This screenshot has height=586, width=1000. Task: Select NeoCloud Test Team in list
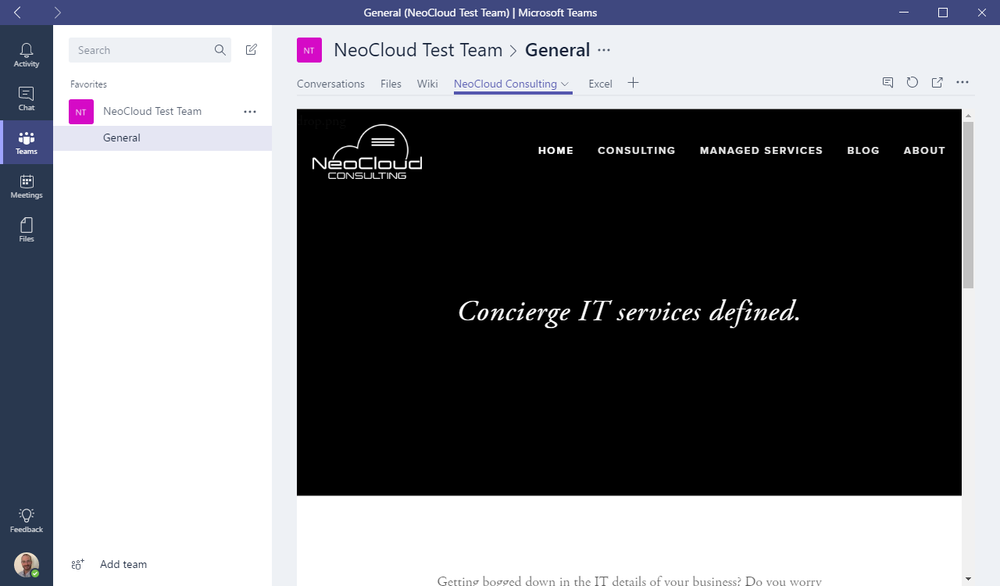tap(152, 112)
